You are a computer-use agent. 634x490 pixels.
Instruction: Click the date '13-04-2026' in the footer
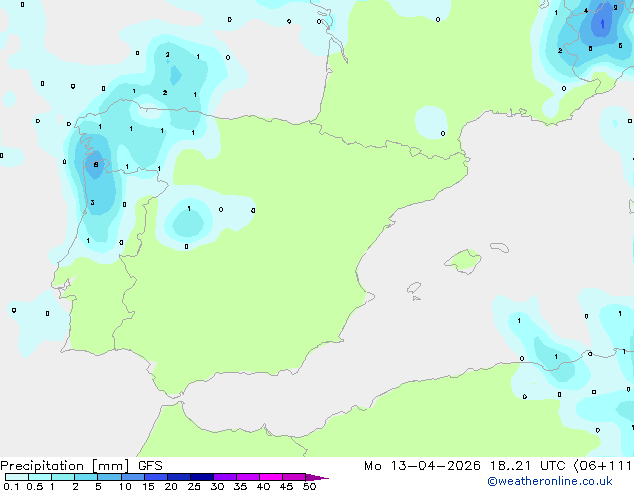[x=435, y=466]
